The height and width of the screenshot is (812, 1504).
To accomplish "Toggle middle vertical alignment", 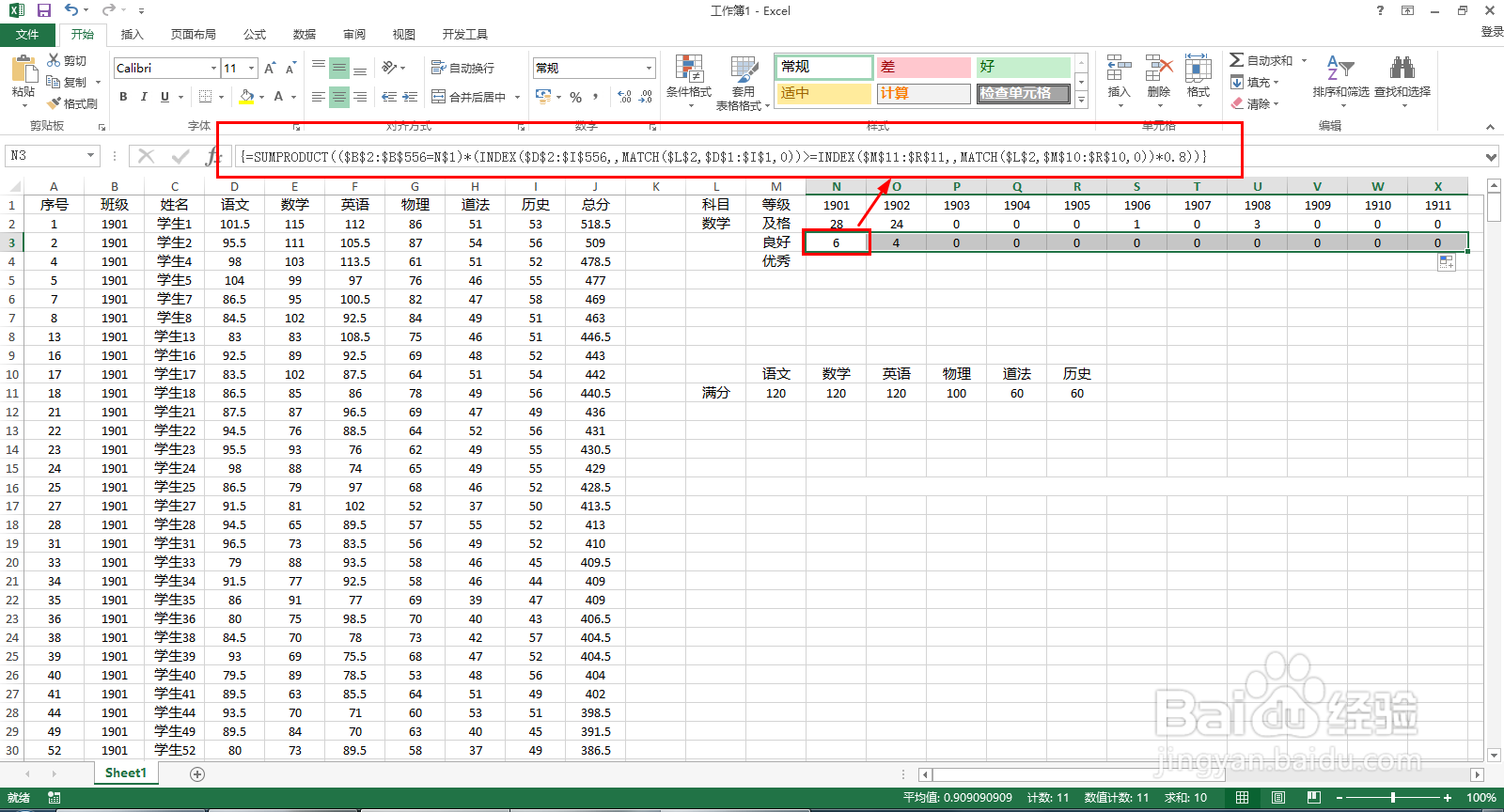I will [x=339, y=69].
